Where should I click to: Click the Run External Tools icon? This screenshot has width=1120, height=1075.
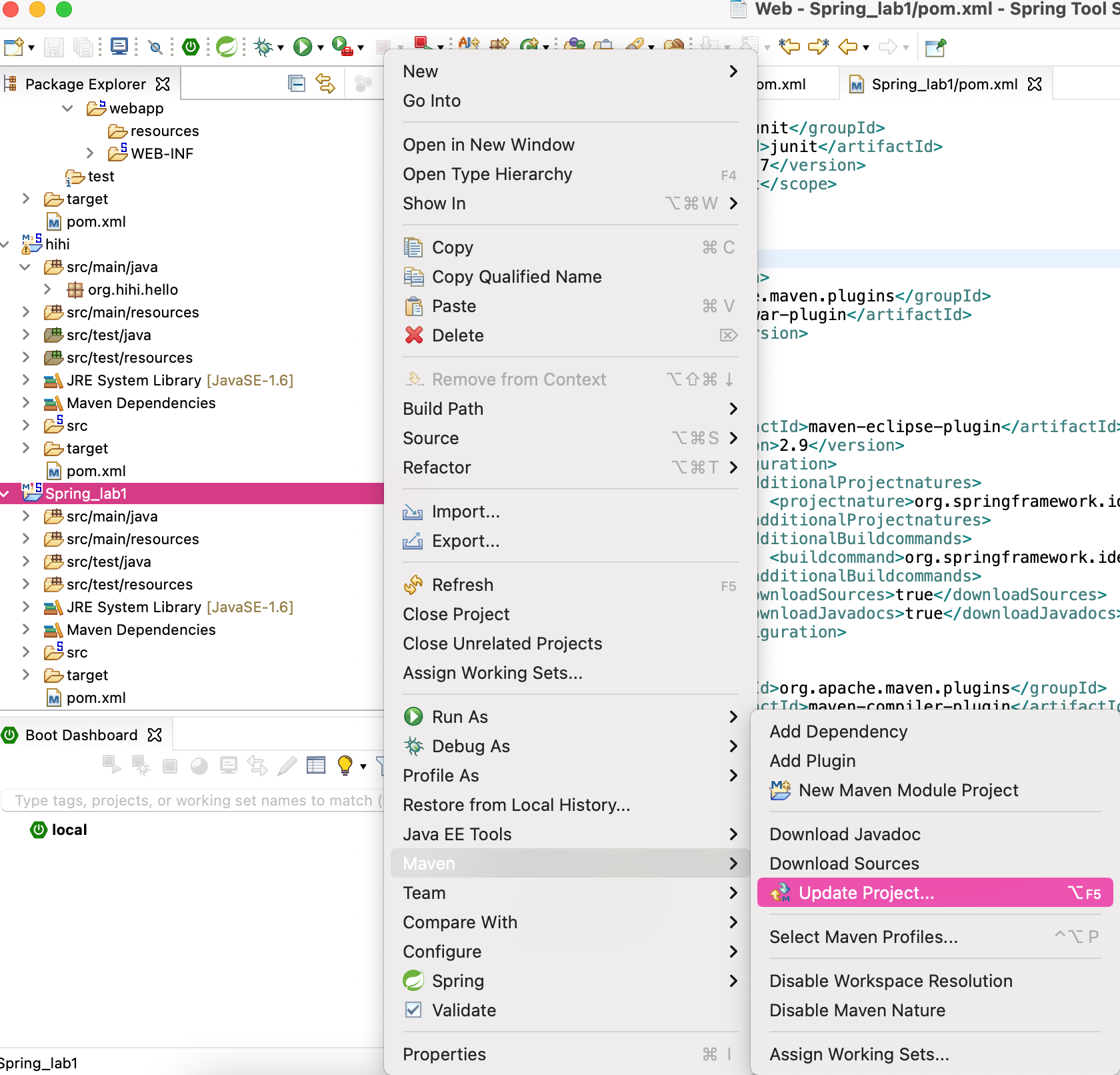pos(342,47)
